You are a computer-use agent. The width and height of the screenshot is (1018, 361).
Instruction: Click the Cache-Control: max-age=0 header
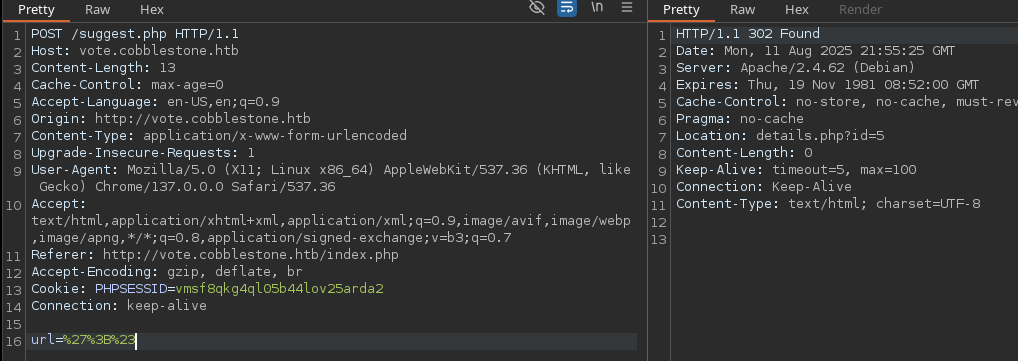tap(127, 84)
